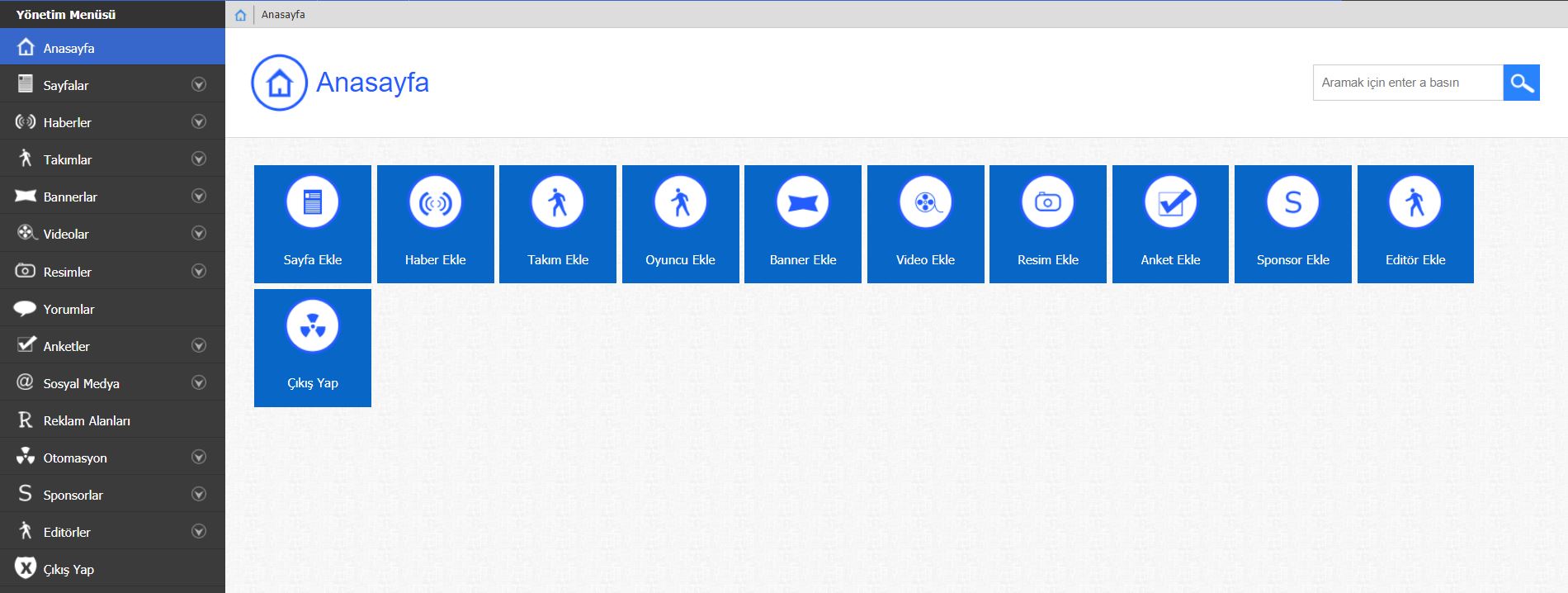The width and height of the screenshot is (1568, 593).
Task: Click the Resim Ekle camera tile
Action: 1048,224
